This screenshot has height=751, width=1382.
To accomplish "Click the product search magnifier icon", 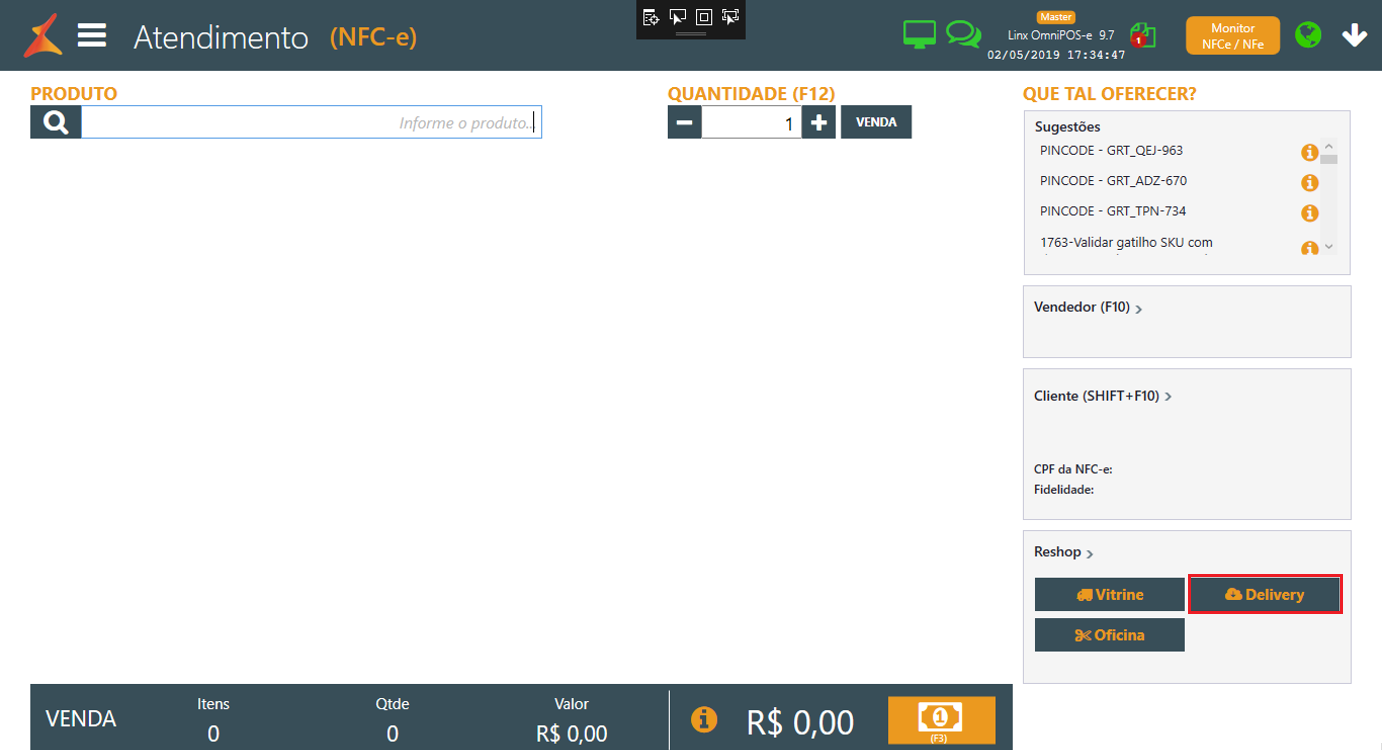I will (x=56, y=122).
